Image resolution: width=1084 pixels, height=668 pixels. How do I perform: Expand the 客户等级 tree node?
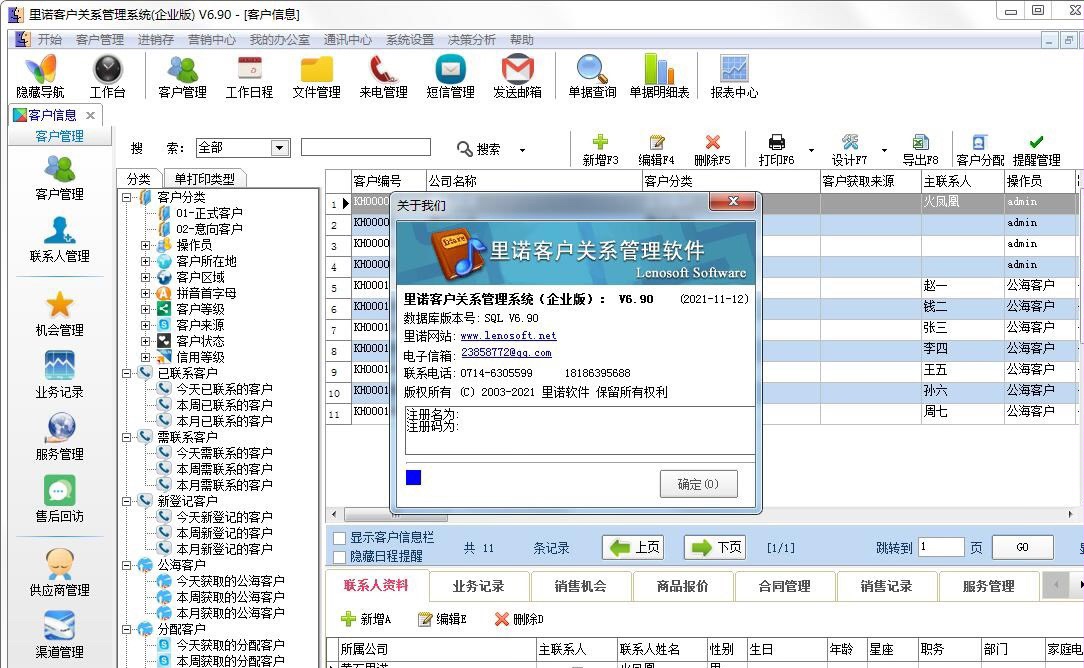(146, 309)
